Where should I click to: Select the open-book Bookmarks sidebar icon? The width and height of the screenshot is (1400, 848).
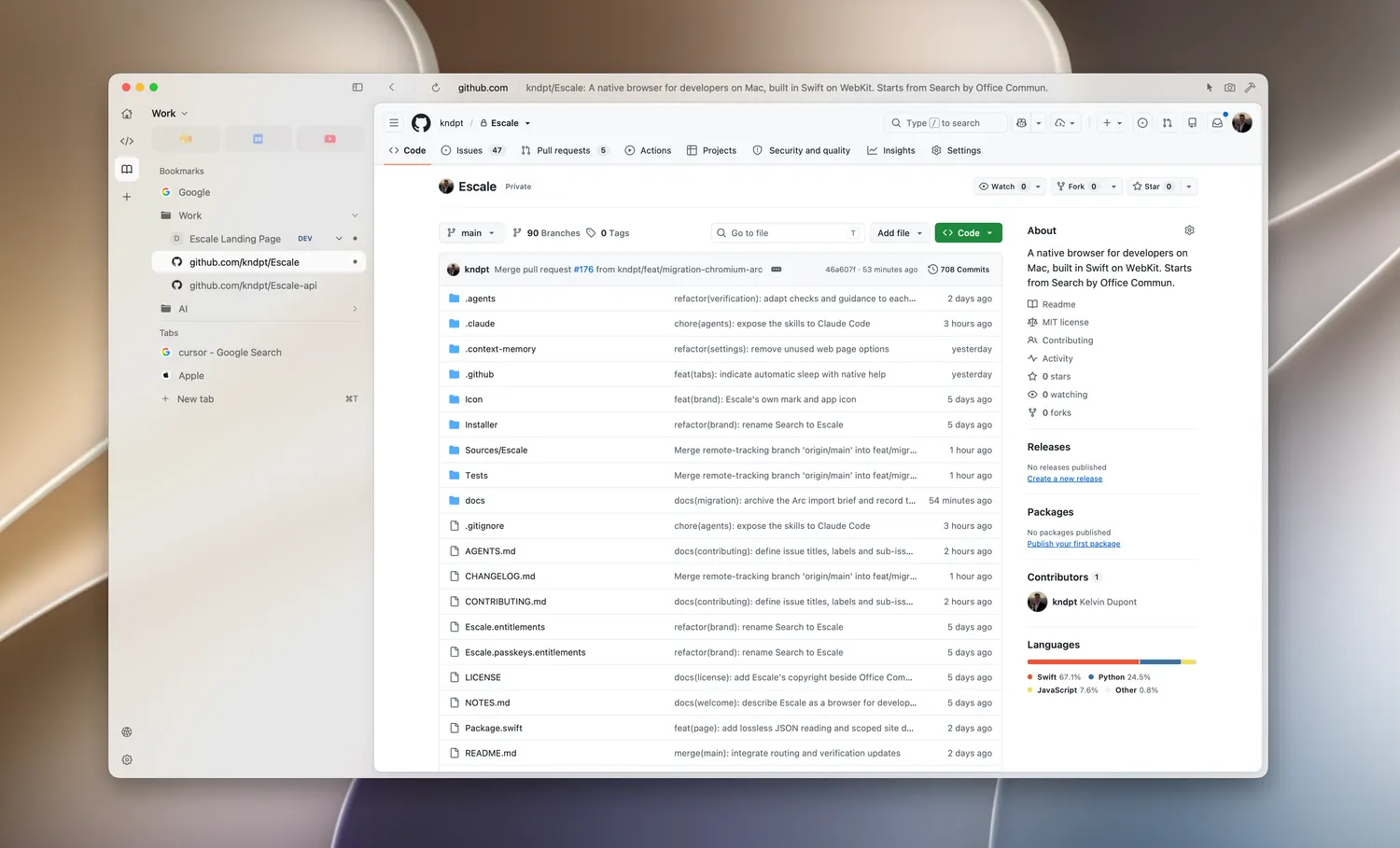[127, 169]
